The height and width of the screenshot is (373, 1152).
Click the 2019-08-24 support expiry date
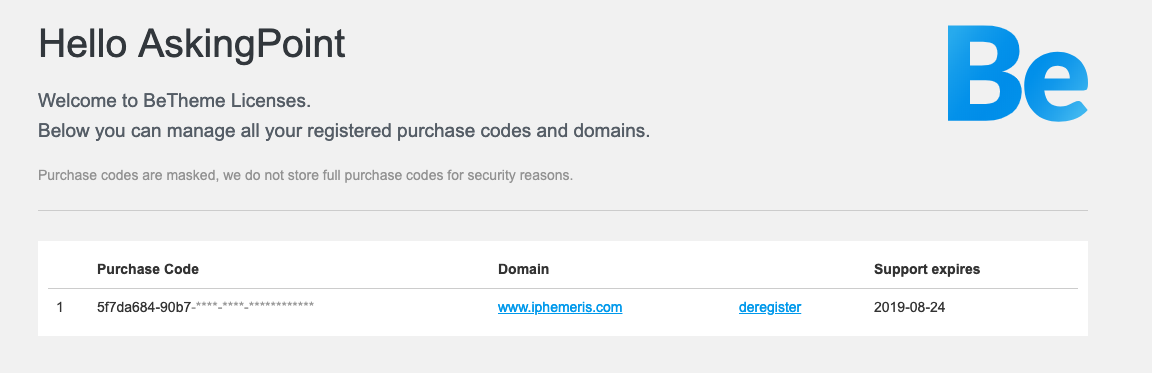[x=910, y=308]
